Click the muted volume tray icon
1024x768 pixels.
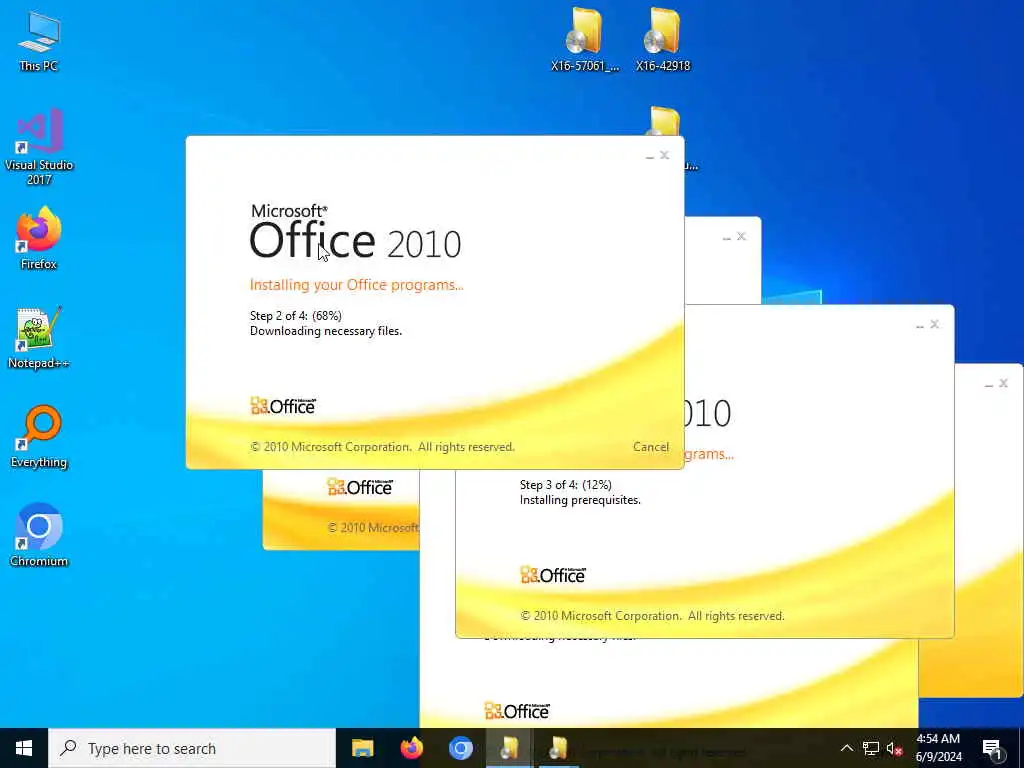click(894, 748)
